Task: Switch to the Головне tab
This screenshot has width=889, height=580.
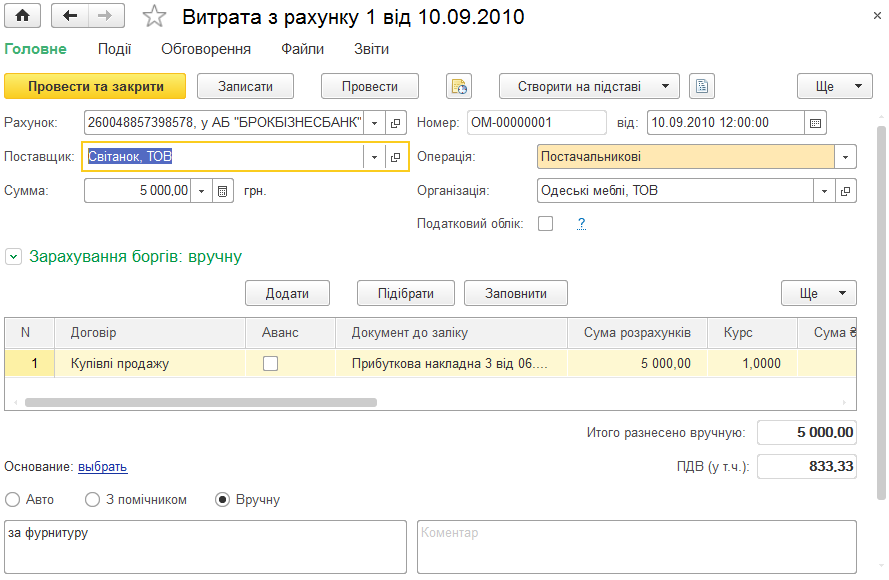Action: pyautogui.click(x=35, y=49)
